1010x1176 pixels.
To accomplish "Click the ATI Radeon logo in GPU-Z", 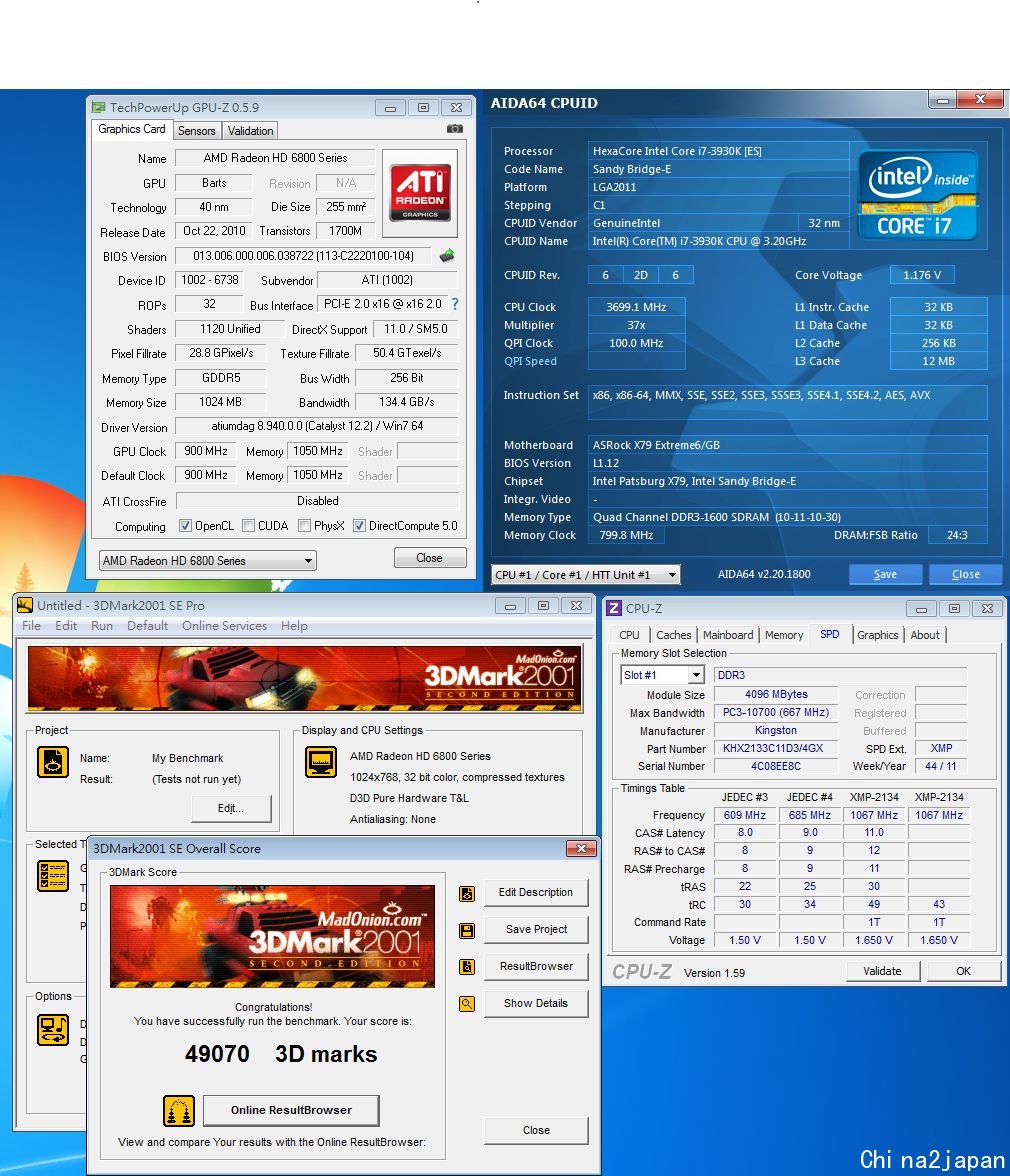I will [420, 192].
